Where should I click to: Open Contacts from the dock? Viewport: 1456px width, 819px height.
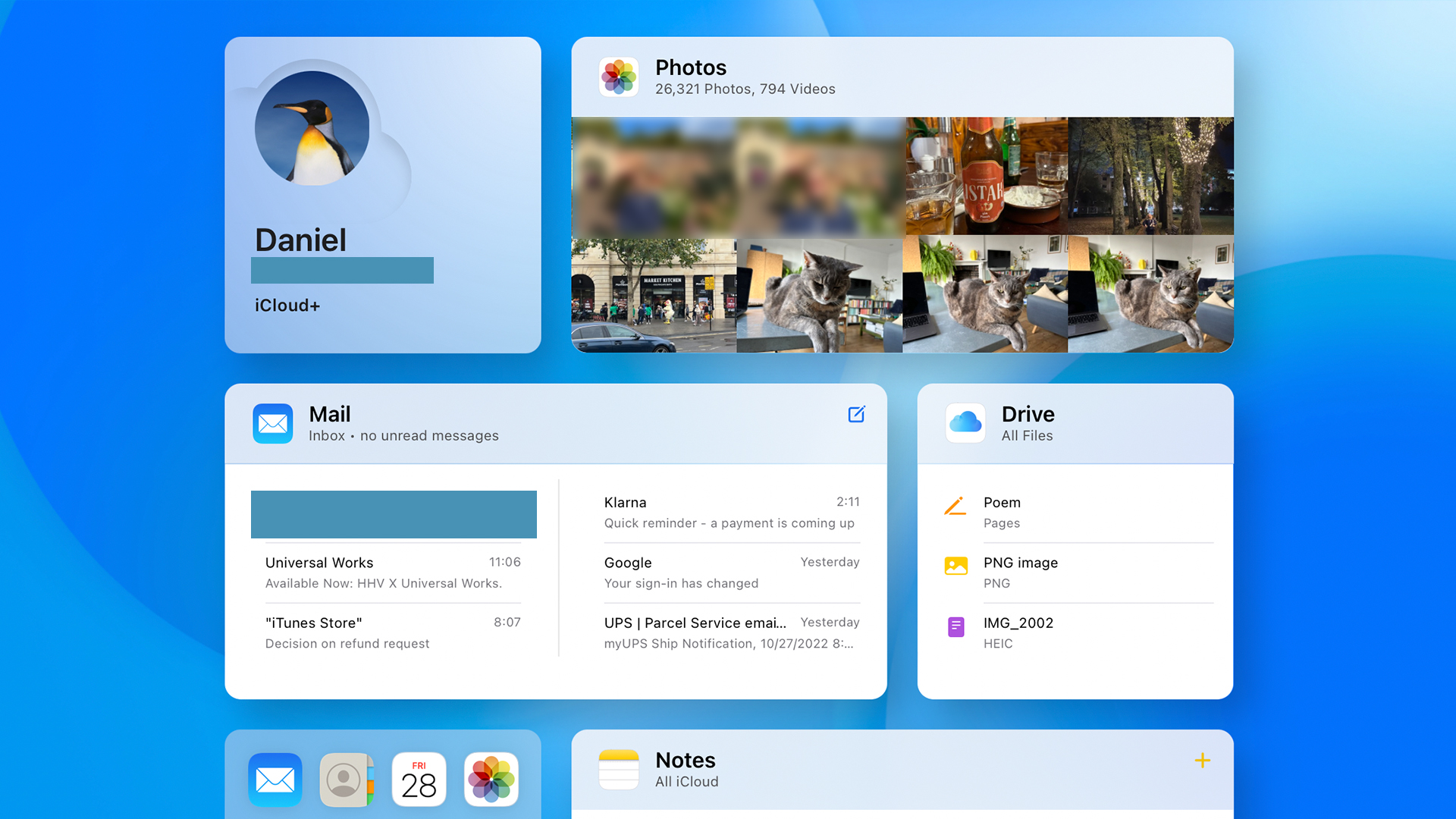click(x=347, y=780)
